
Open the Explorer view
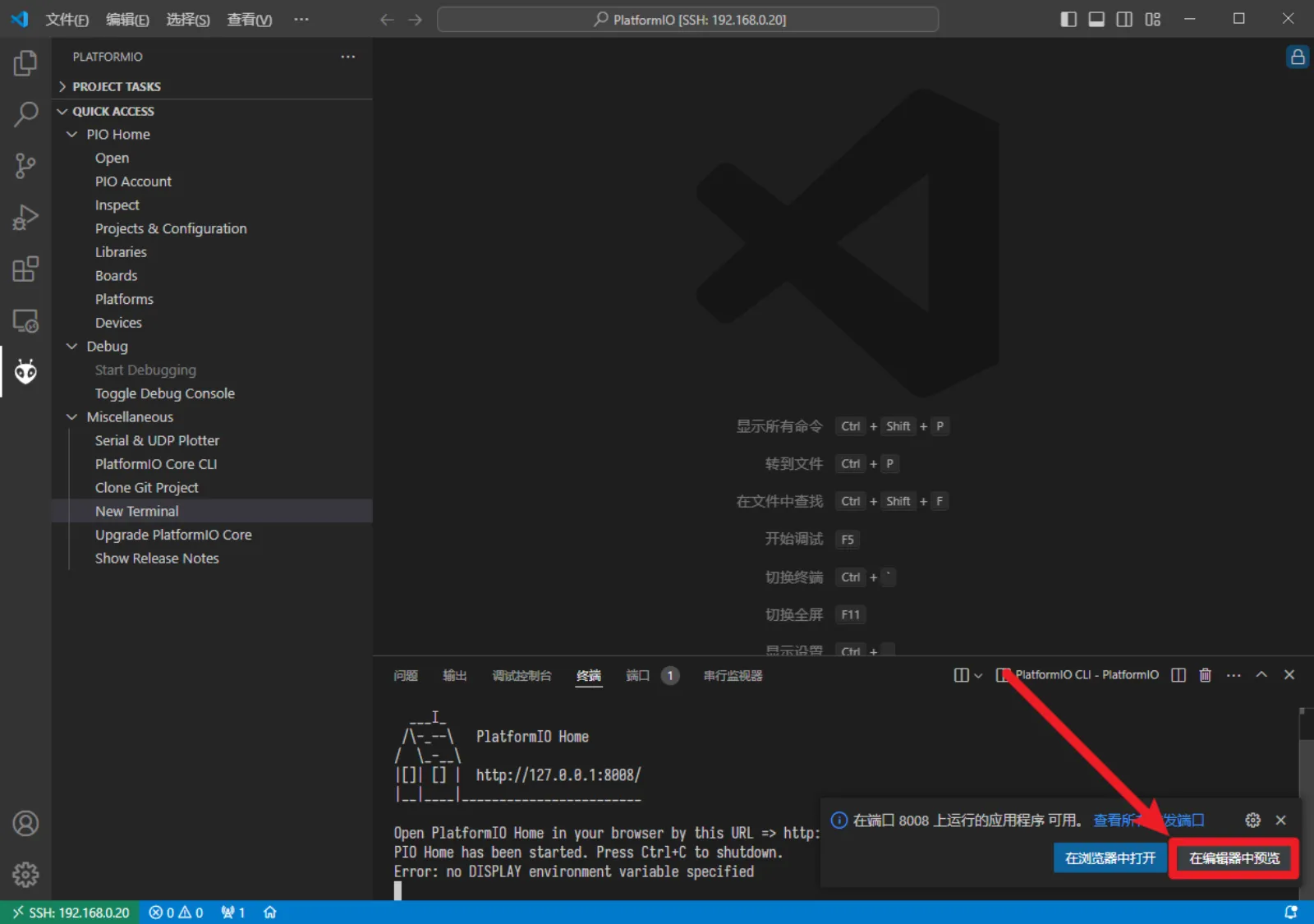tap(25, 62)
